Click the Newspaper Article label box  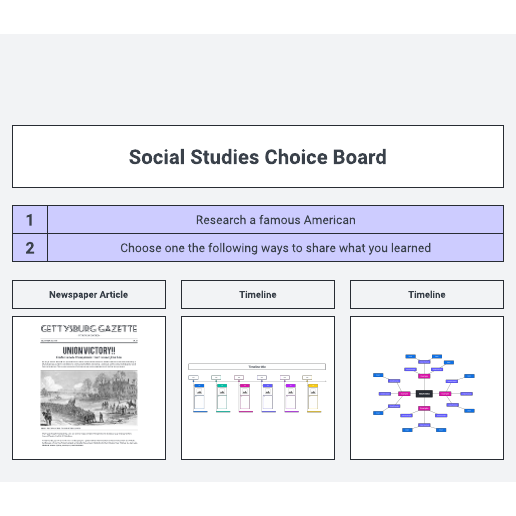pos(89,294)
